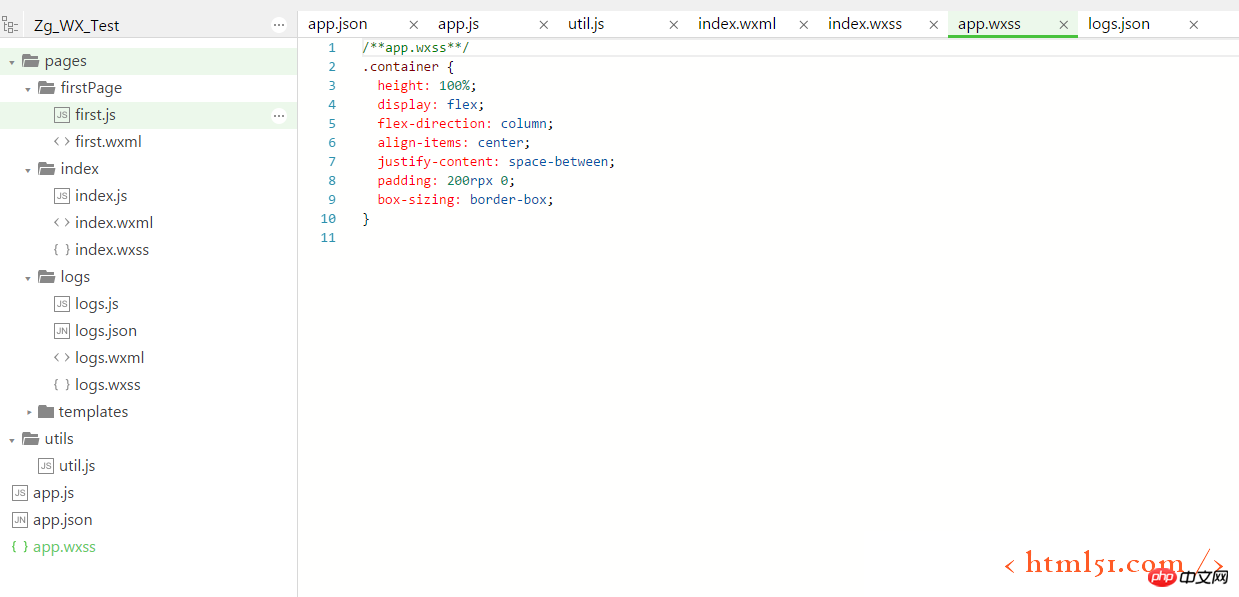
Task: Open the more options menu for Zg_WX_Test
Action: [279, 25]
